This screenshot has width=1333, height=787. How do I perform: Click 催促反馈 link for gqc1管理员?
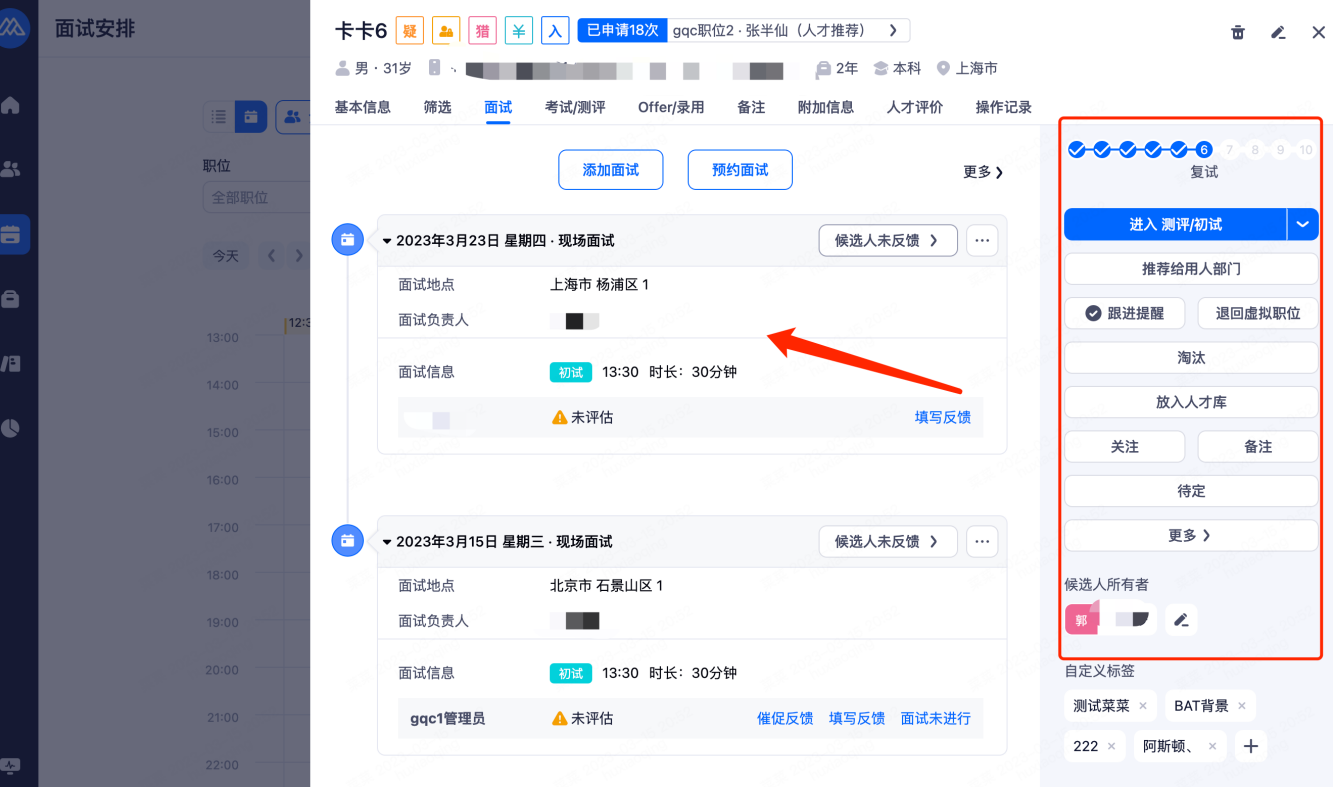tap(785, 718)
